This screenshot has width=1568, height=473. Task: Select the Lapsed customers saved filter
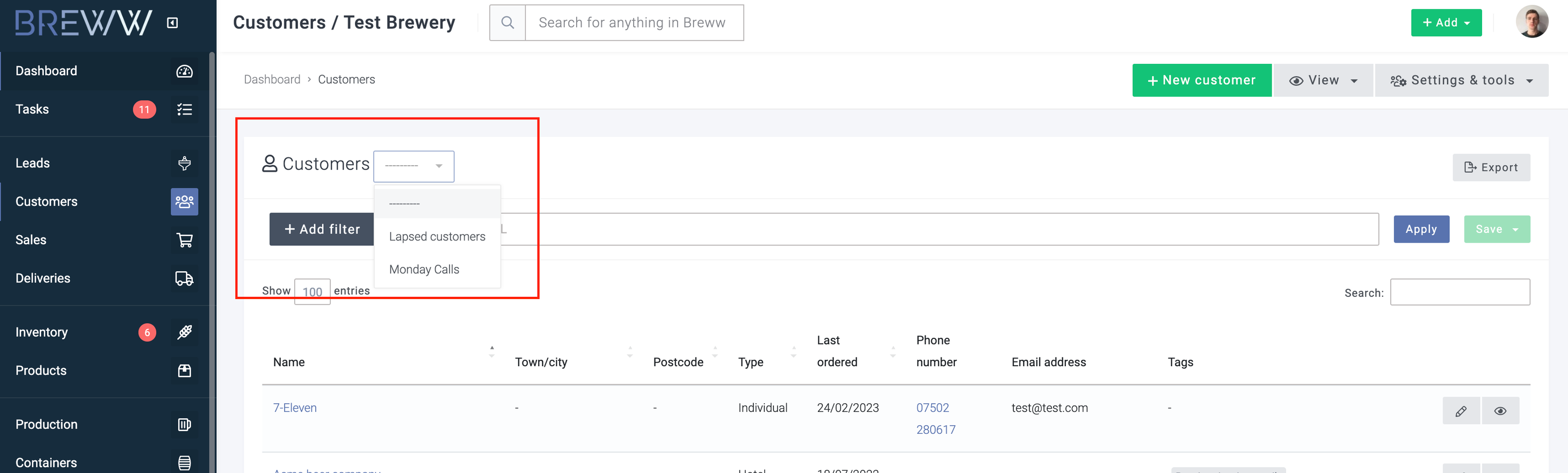pyautogui.click(x=437, y=237)
